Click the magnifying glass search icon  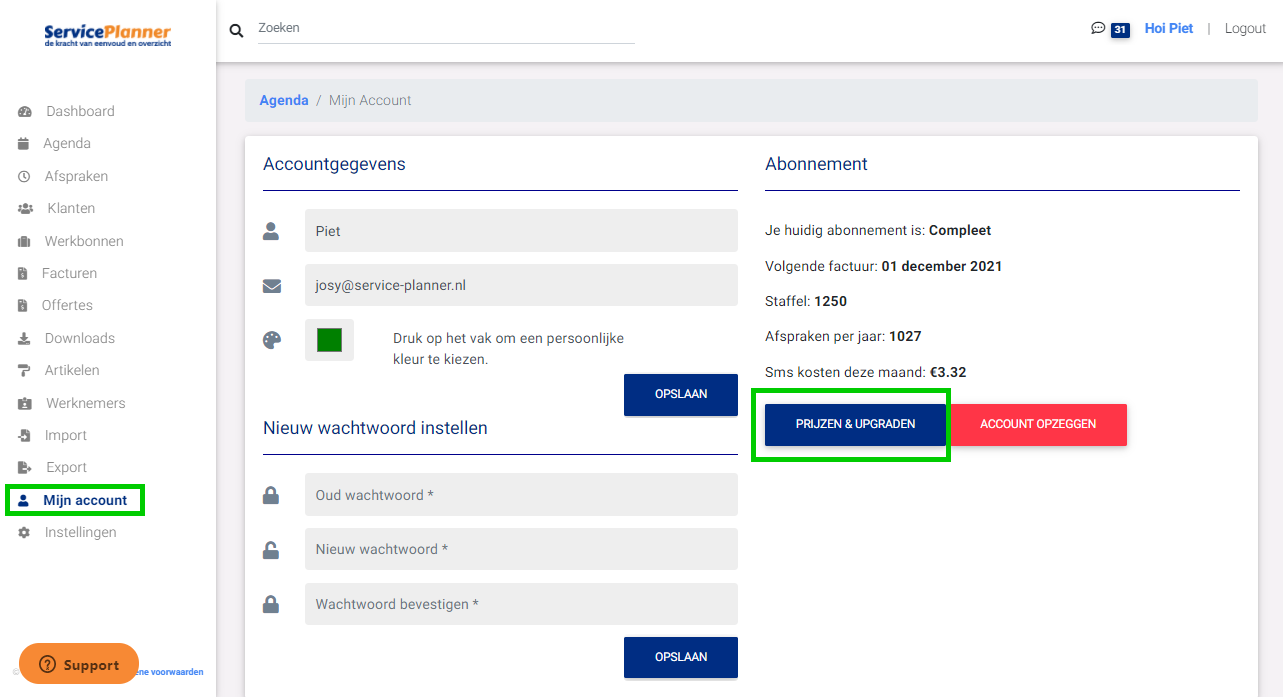click(x=237, y=30)
